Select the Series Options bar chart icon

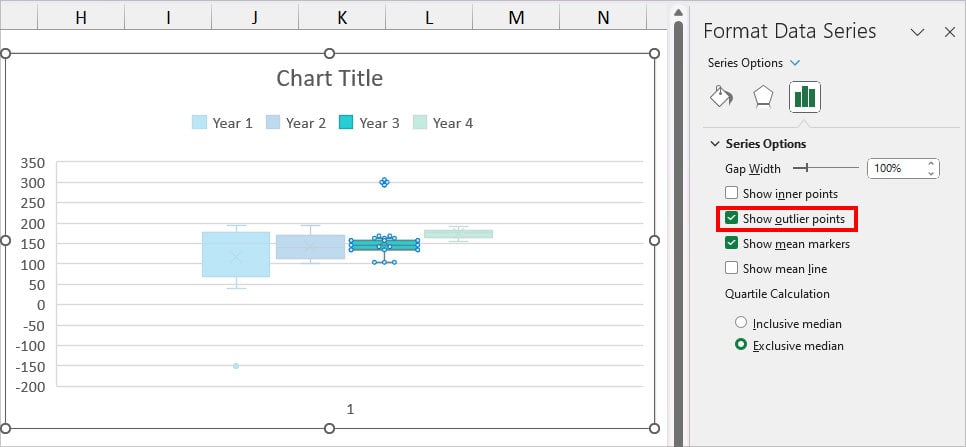[805, 97]
